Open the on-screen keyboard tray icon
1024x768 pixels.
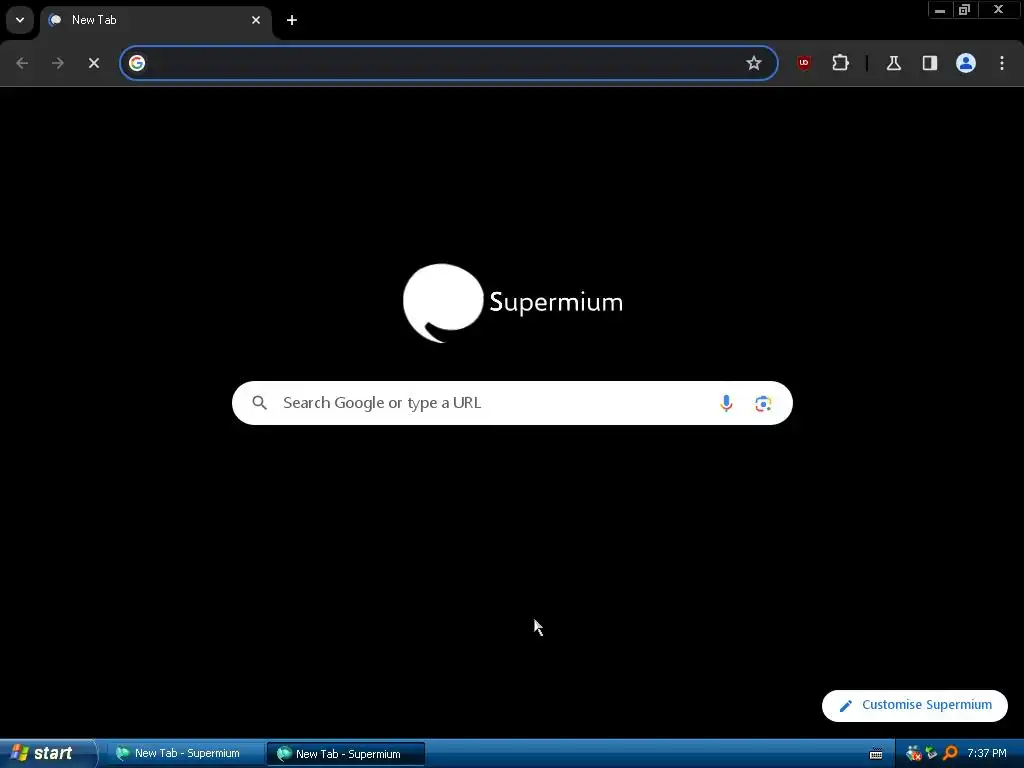(876, 754)
